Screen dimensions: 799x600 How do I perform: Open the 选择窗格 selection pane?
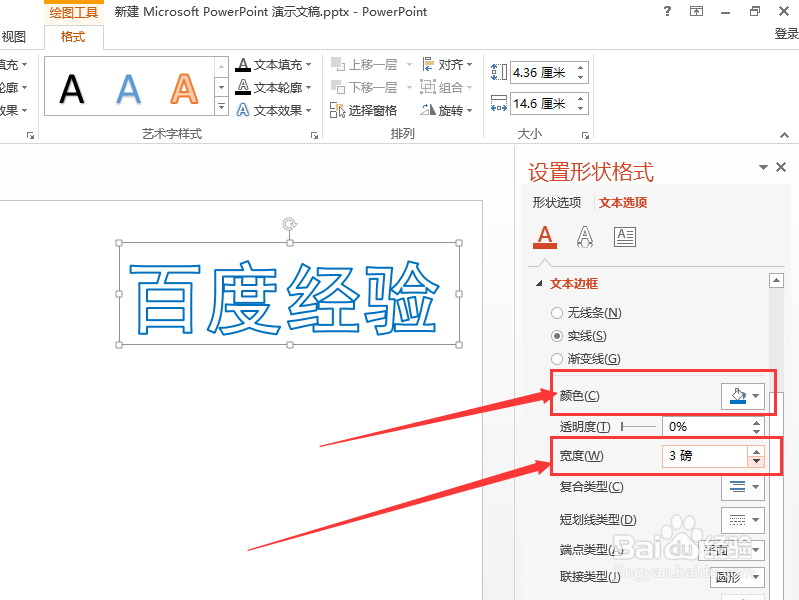point(364,110)
